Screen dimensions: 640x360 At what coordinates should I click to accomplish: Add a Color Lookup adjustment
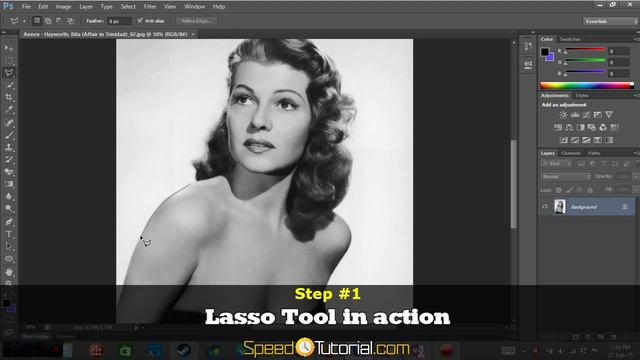pyautogui.click(x=614, y=128)
